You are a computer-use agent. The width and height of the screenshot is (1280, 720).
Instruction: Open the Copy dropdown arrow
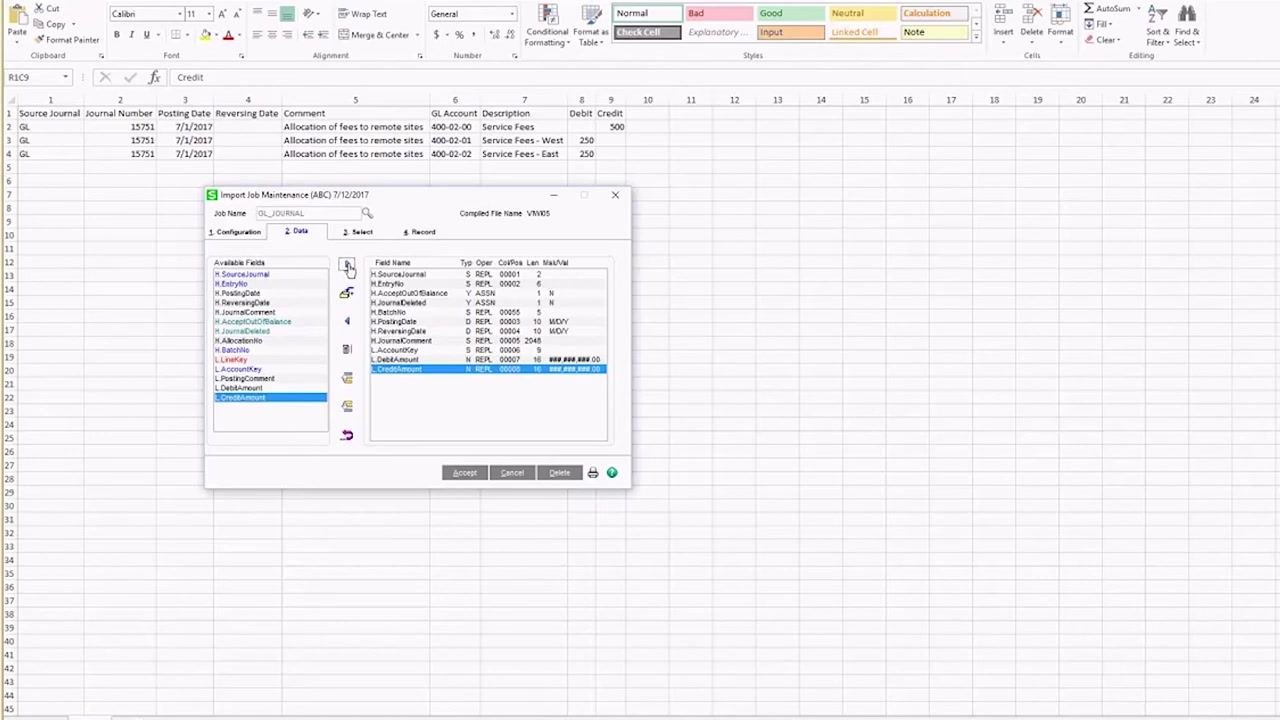coord(74,24)
